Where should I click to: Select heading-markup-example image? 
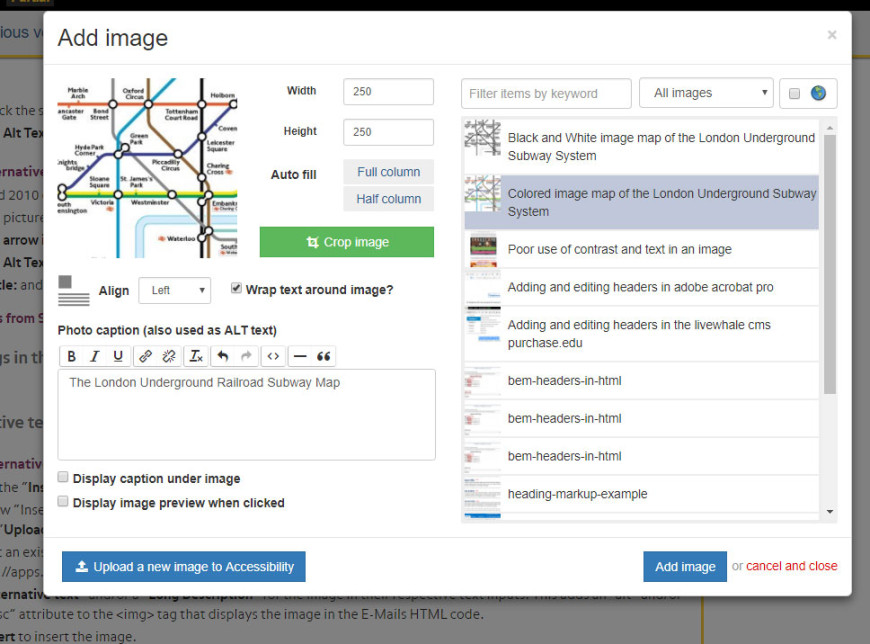tap(641, 494)
